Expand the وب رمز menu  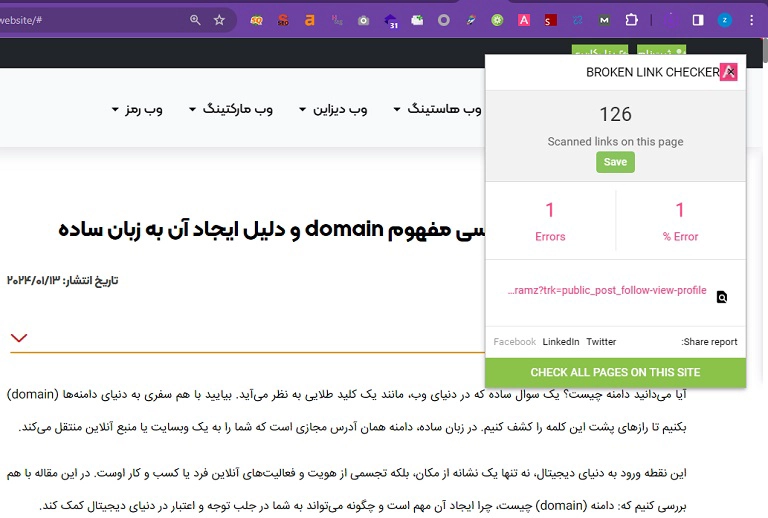click(137, 109)
